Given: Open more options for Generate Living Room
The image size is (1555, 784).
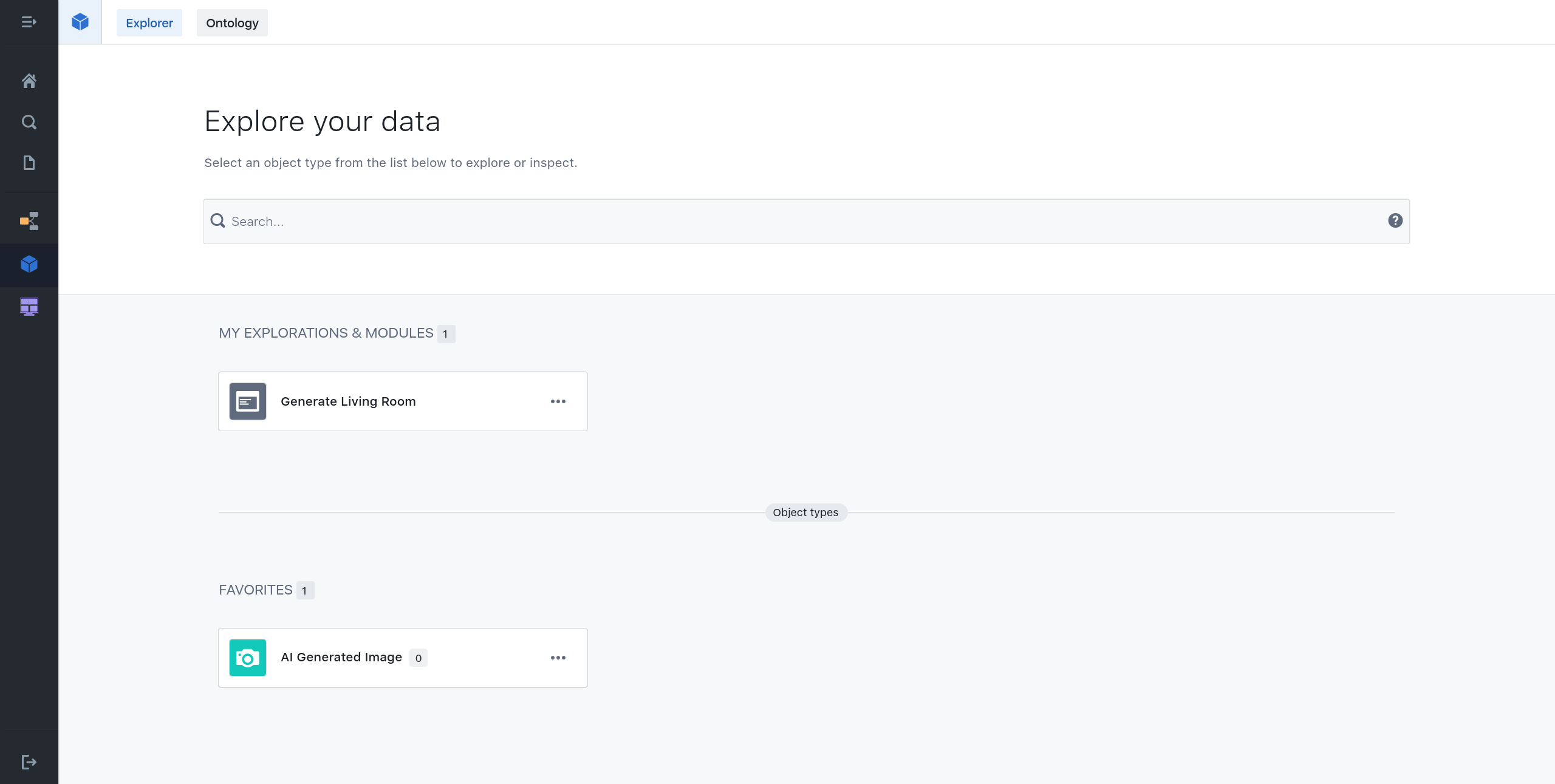Looking at the screenshot, I should (558, 401).
